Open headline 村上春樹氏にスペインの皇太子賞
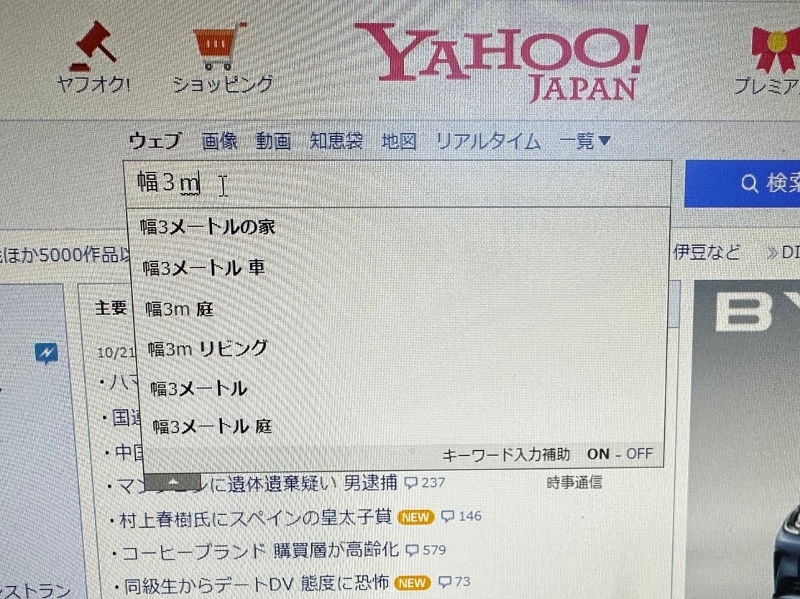Viewport: 800px width, 599px height. pos(255,518)
